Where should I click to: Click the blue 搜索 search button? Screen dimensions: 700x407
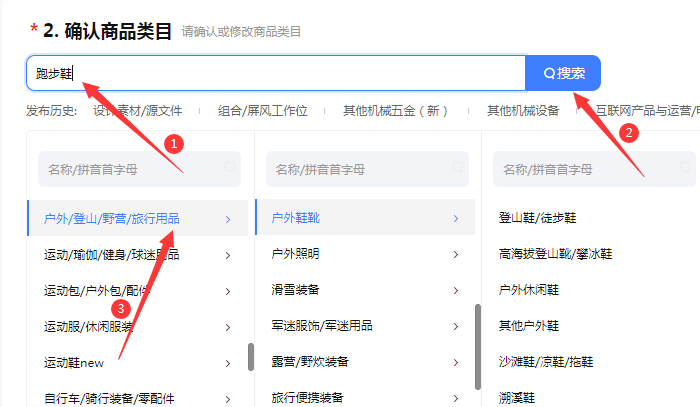tap(563, 73)
